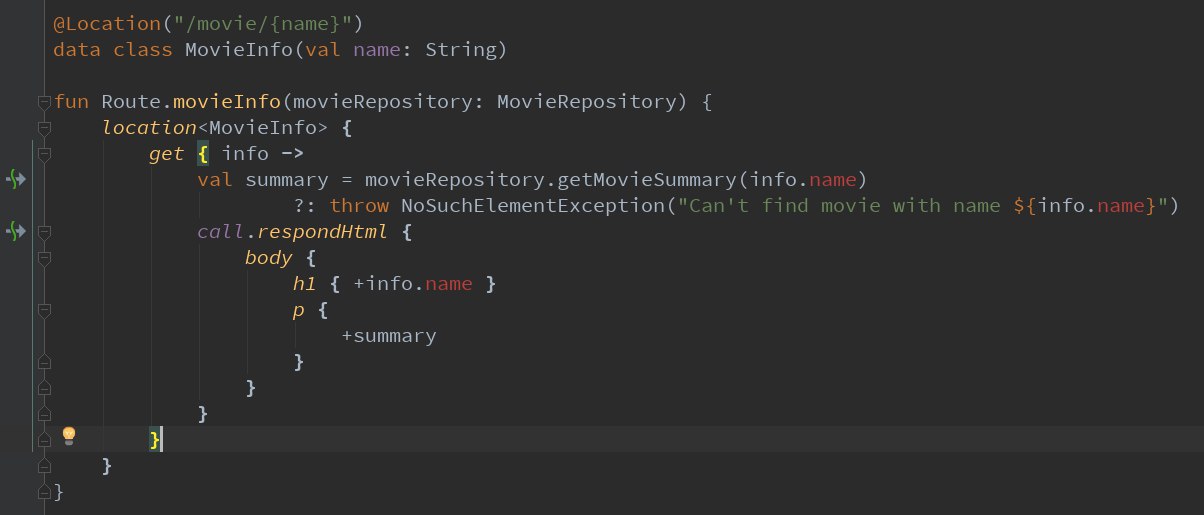Click the 'throw' keyword

(359, 205)
